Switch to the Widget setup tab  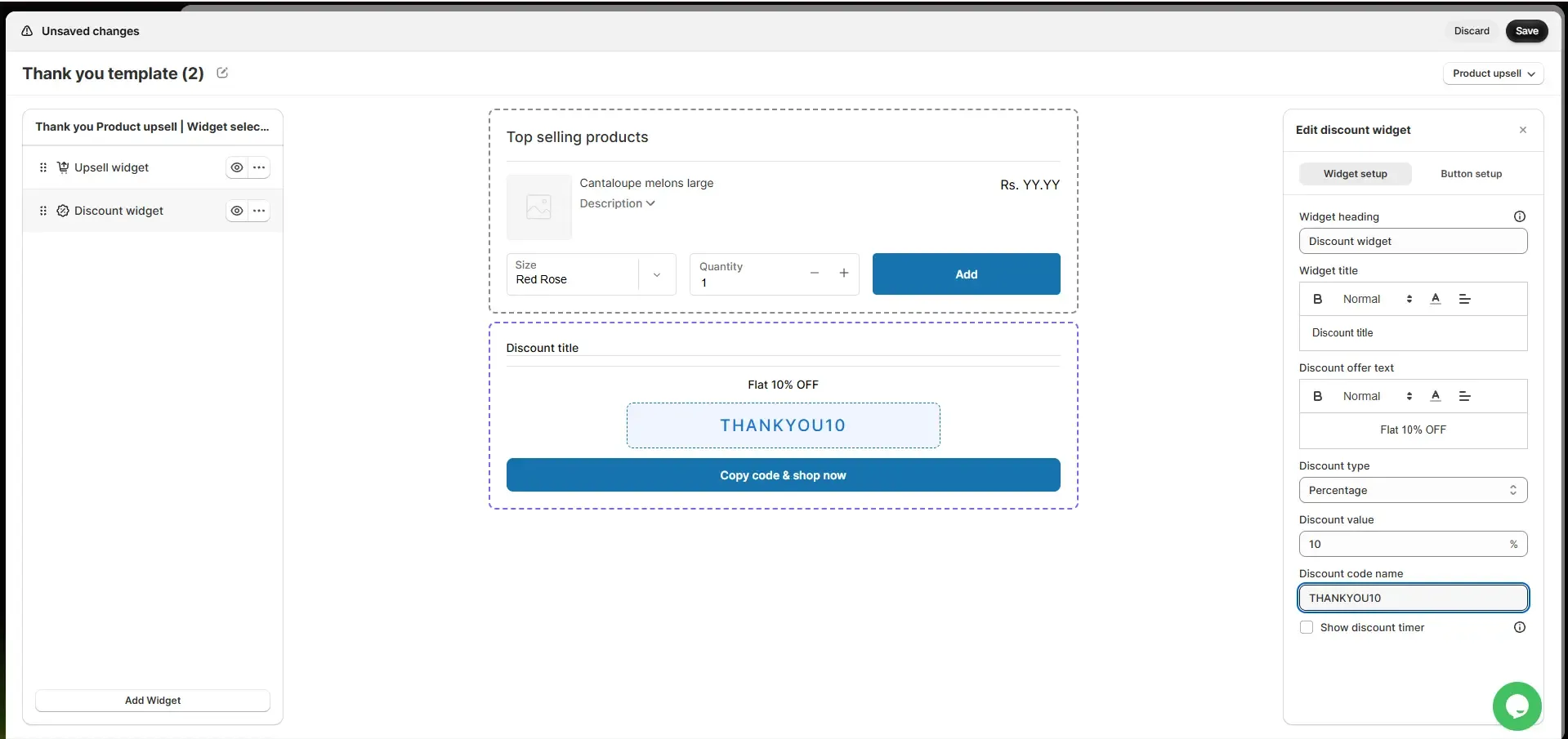1355,174
